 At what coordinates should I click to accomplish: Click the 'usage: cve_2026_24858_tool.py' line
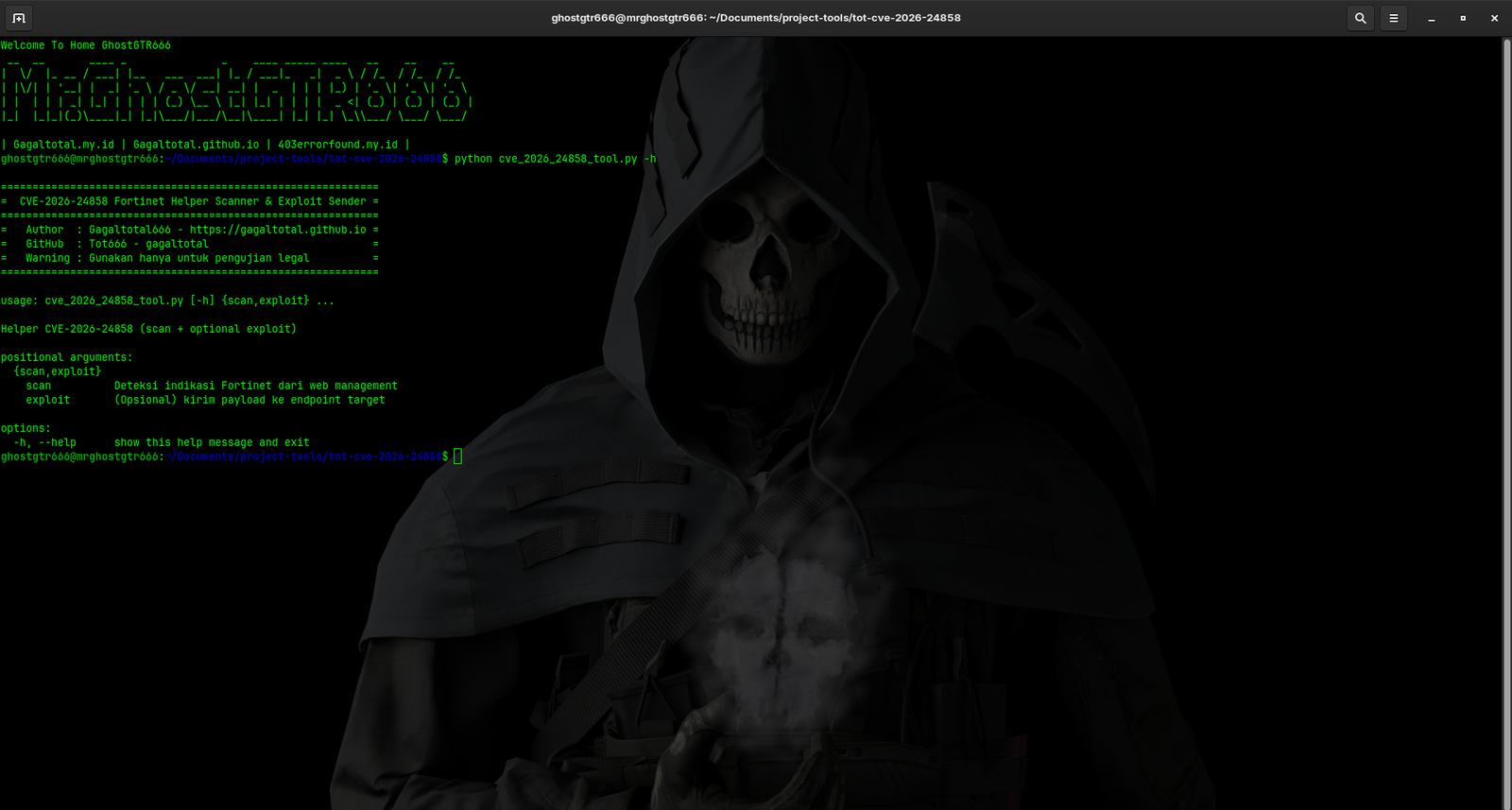(x=167, y=301)
